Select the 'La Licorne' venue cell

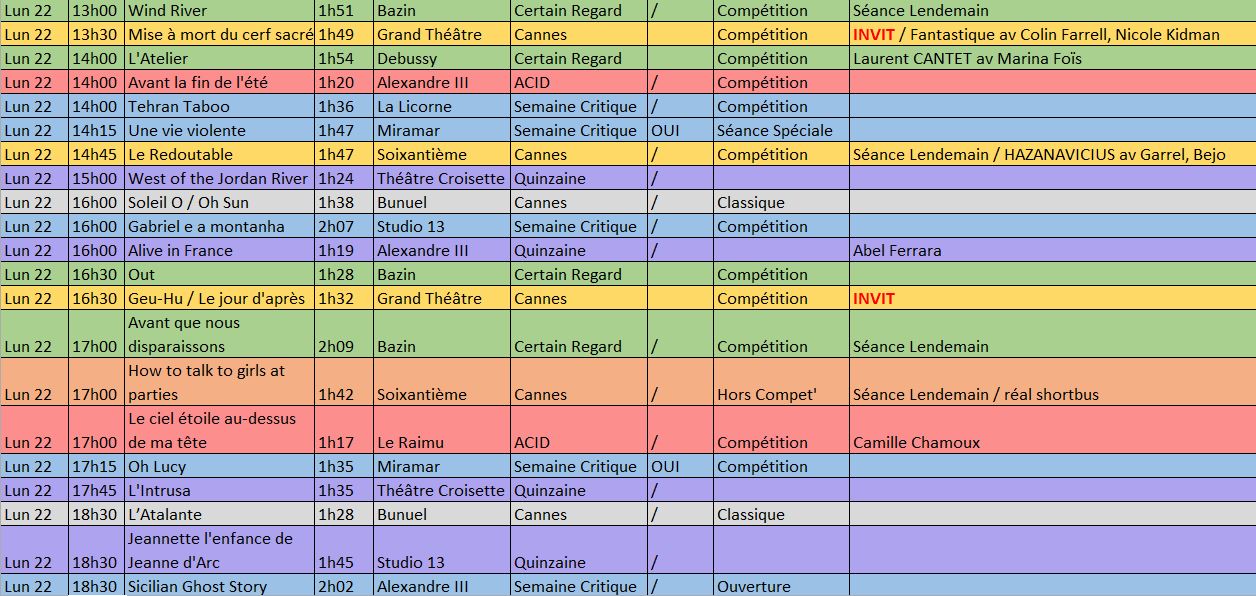point(415,107)
